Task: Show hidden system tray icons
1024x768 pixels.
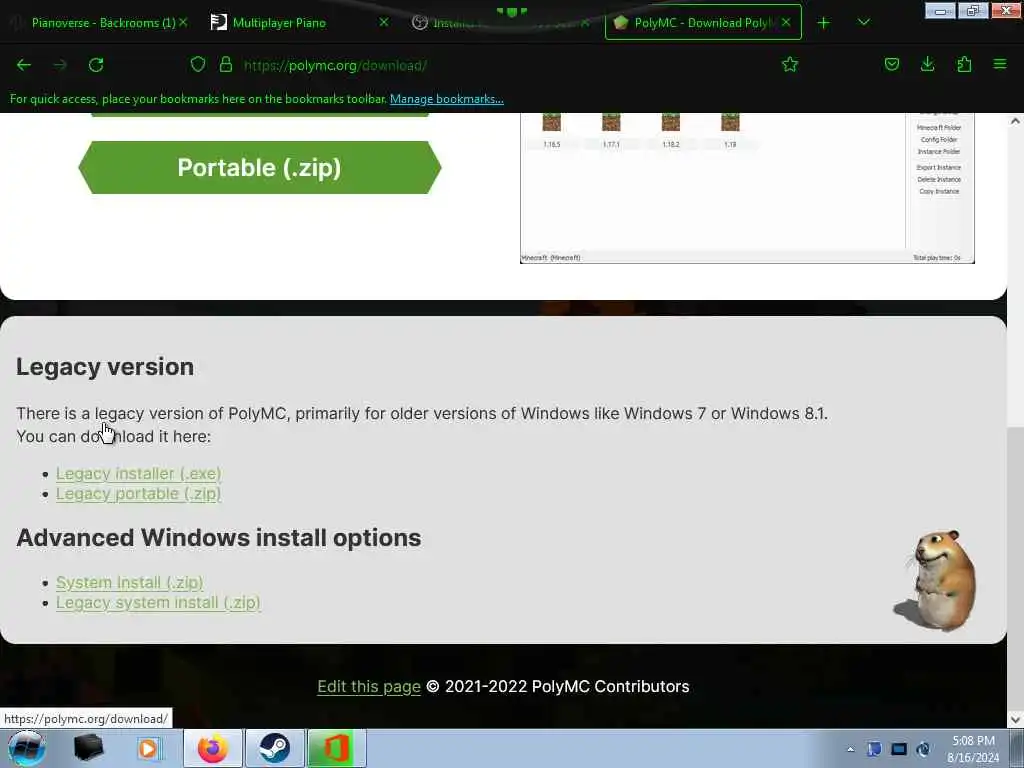Action: (x=850, y=749)
